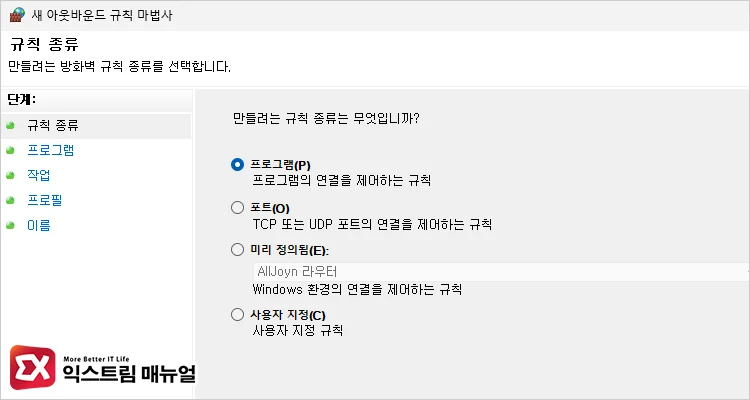Select the 프로그램(P) radio button
Viewport: 750px width, 400px height.
coord(237,165)
